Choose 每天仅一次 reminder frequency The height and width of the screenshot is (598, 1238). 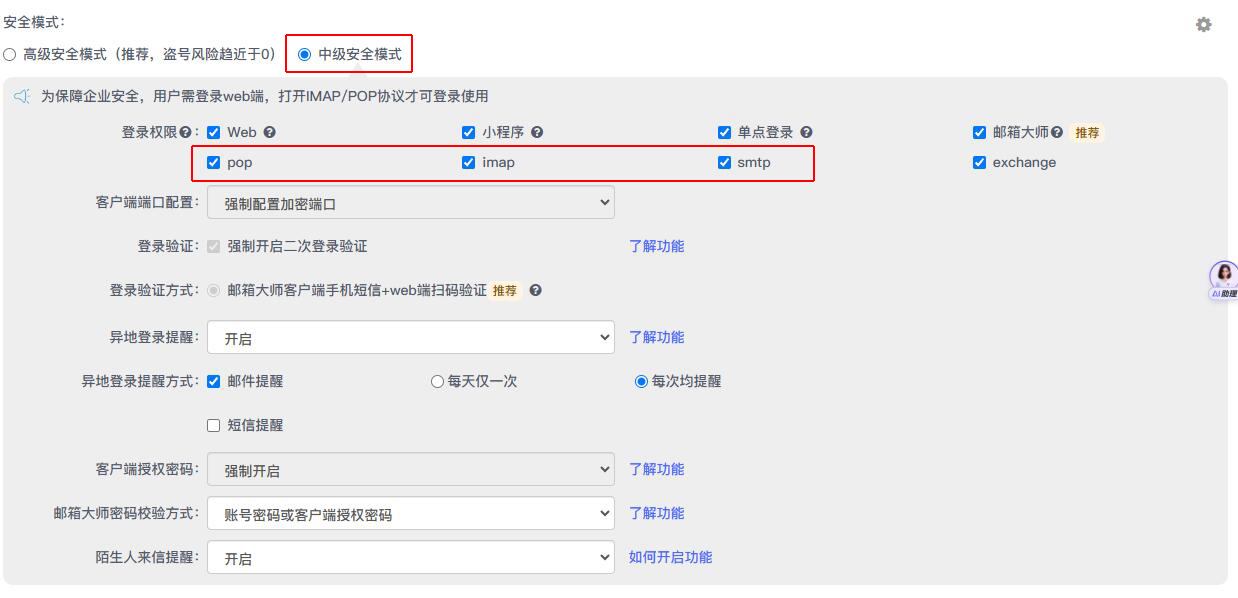click(437, 381)
